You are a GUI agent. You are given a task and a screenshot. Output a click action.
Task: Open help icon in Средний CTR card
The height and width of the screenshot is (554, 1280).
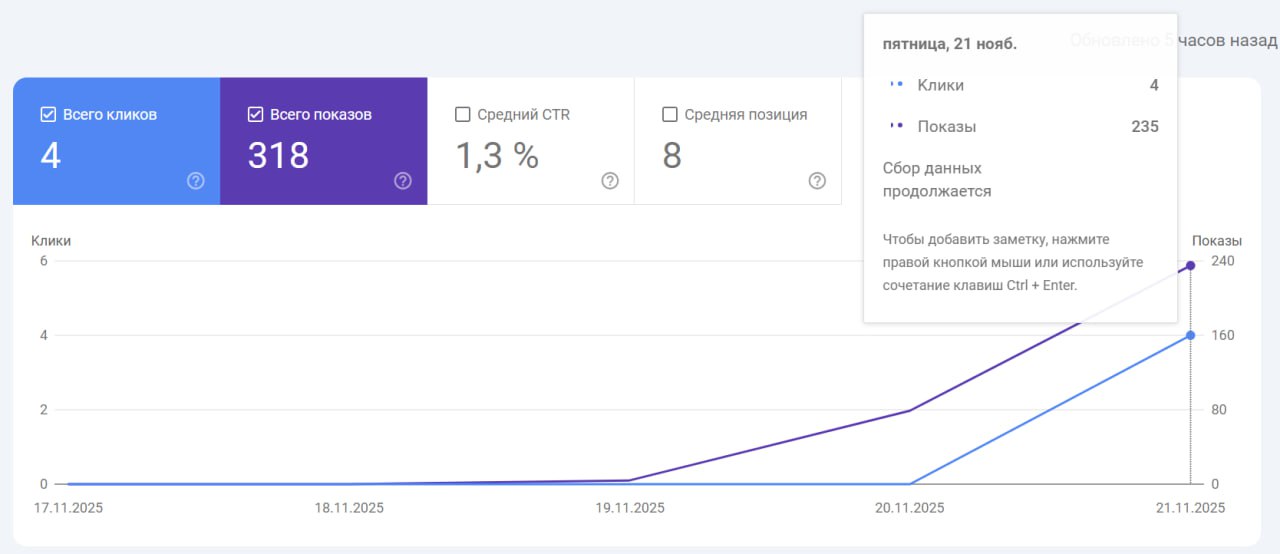(x=610, y=181)
